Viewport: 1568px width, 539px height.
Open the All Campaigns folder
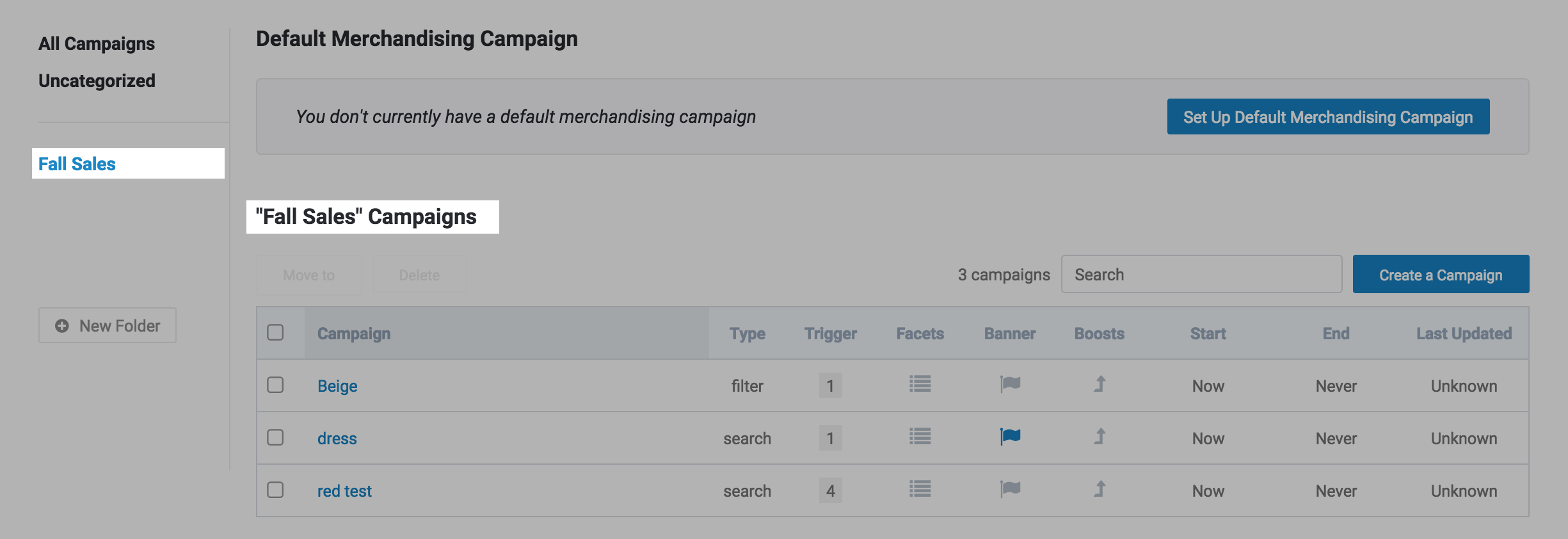[x=97, y=44]
